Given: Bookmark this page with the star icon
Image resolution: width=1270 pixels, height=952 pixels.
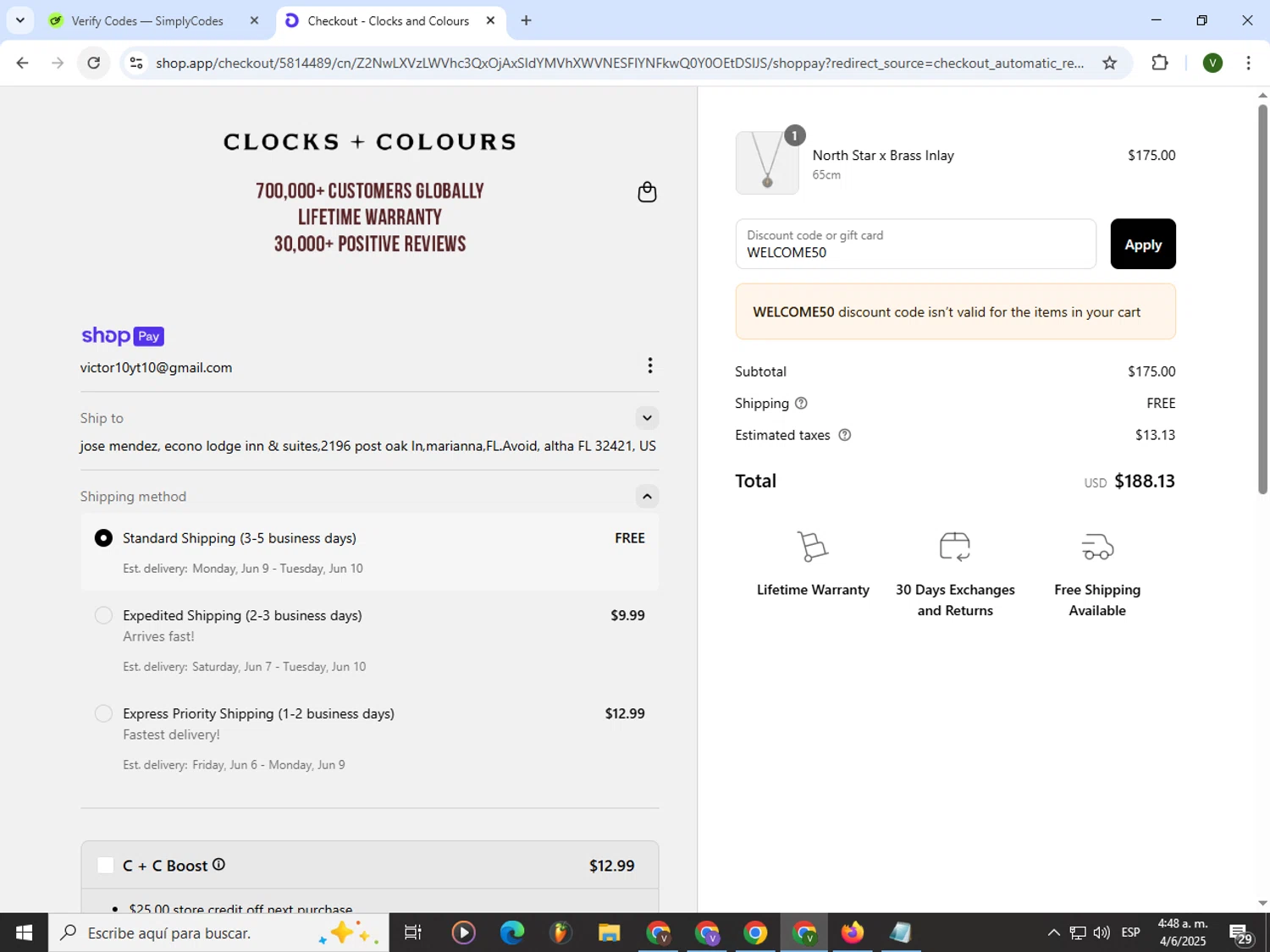Looking at the screenshot, I should 1109,63.
